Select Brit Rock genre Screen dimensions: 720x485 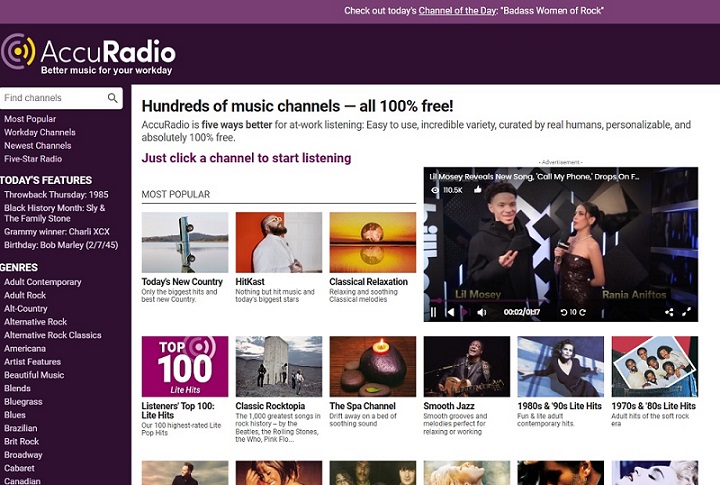[22, 442]
